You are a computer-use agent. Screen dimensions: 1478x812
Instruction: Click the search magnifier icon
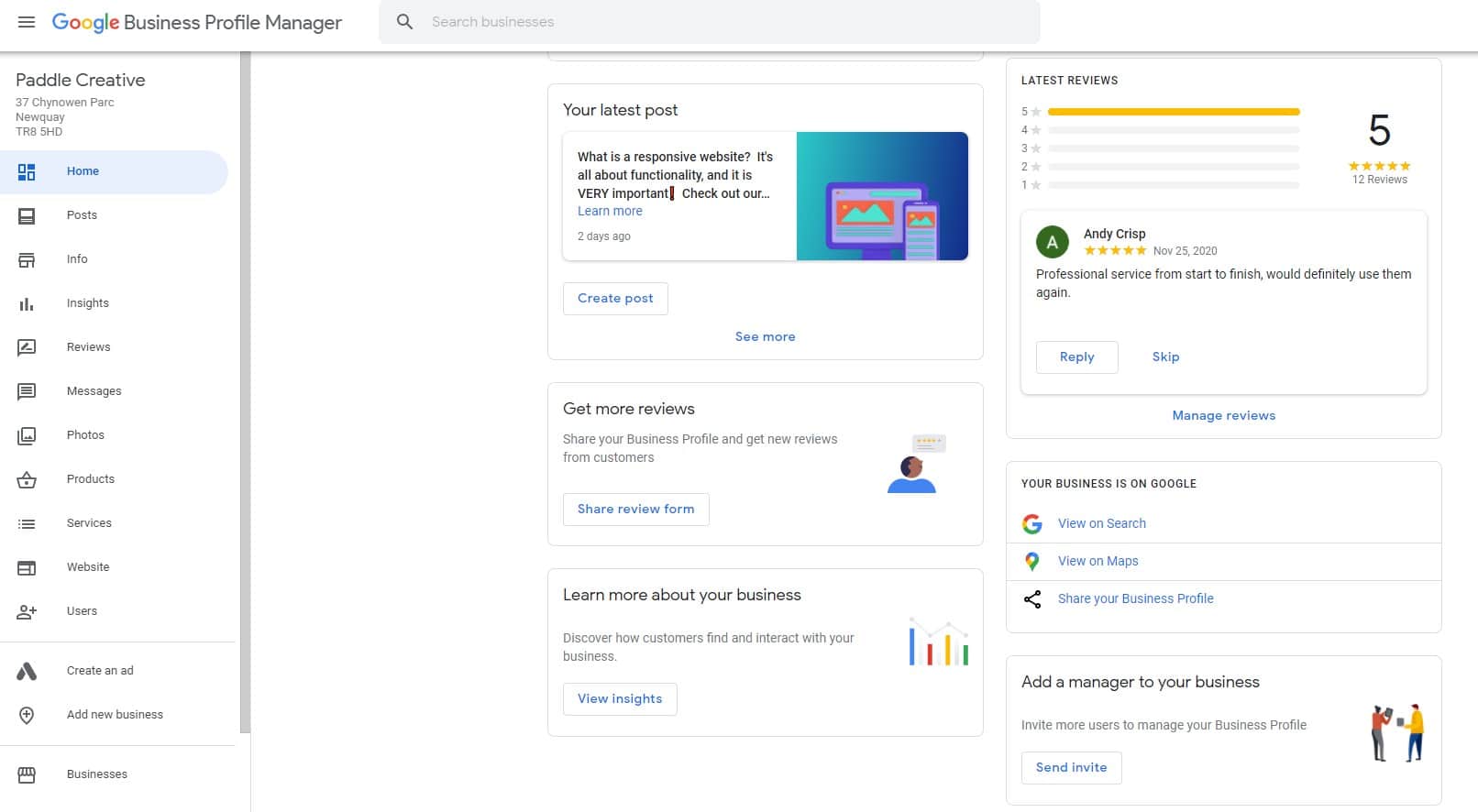pos(404,22)
